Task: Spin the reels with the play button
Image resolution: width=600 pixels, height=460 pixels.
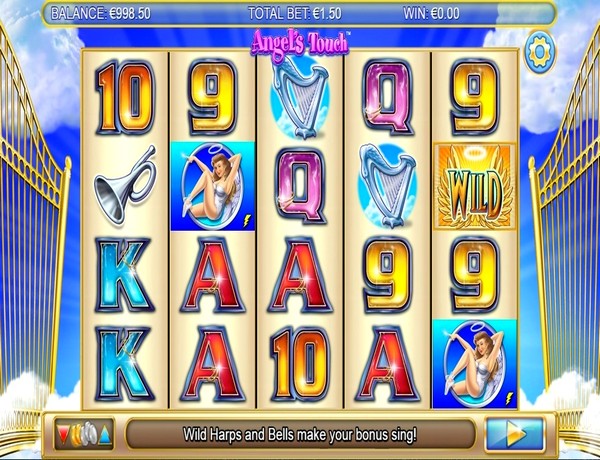Action: (x=515, y=434)
